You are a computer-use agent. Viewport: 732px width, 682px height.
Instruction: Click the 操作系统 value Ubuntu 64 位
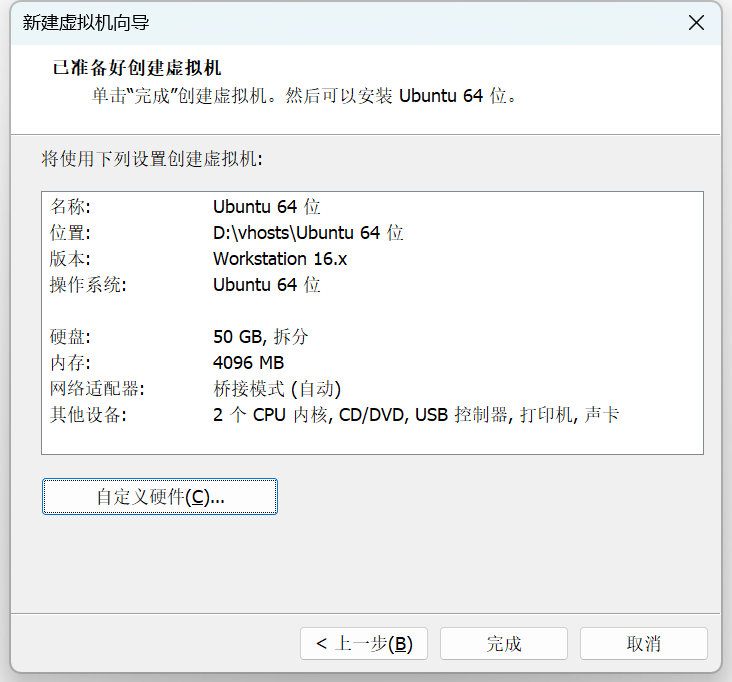(x=267, y=284)
